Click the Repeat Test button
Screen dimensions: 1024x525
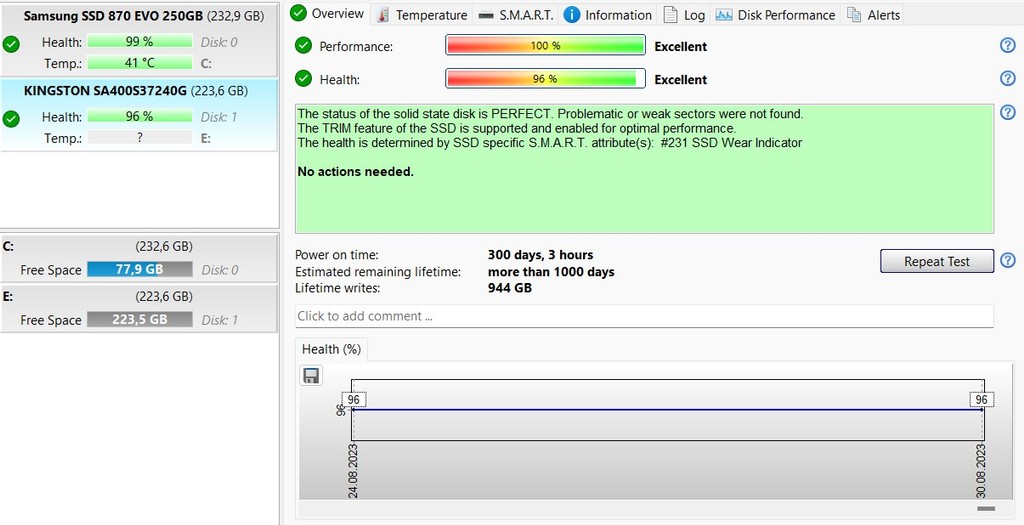pyautogui.click(x=936, y=261)
